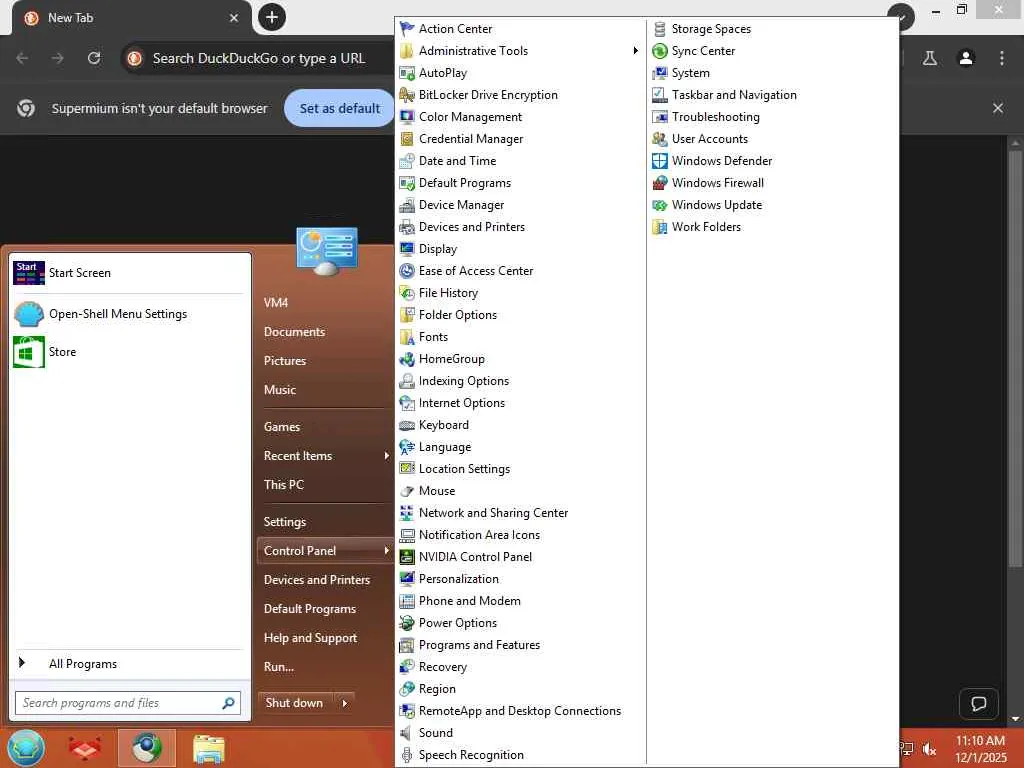Click the Start orb on taskbar
Viewport: 1024px width, 768px height.
pos(25,748)
